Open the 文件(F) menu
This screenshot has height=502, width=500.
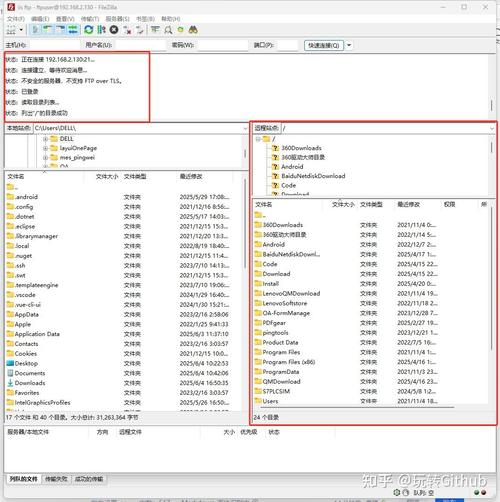pyautogui.click(x=16, y=19)
